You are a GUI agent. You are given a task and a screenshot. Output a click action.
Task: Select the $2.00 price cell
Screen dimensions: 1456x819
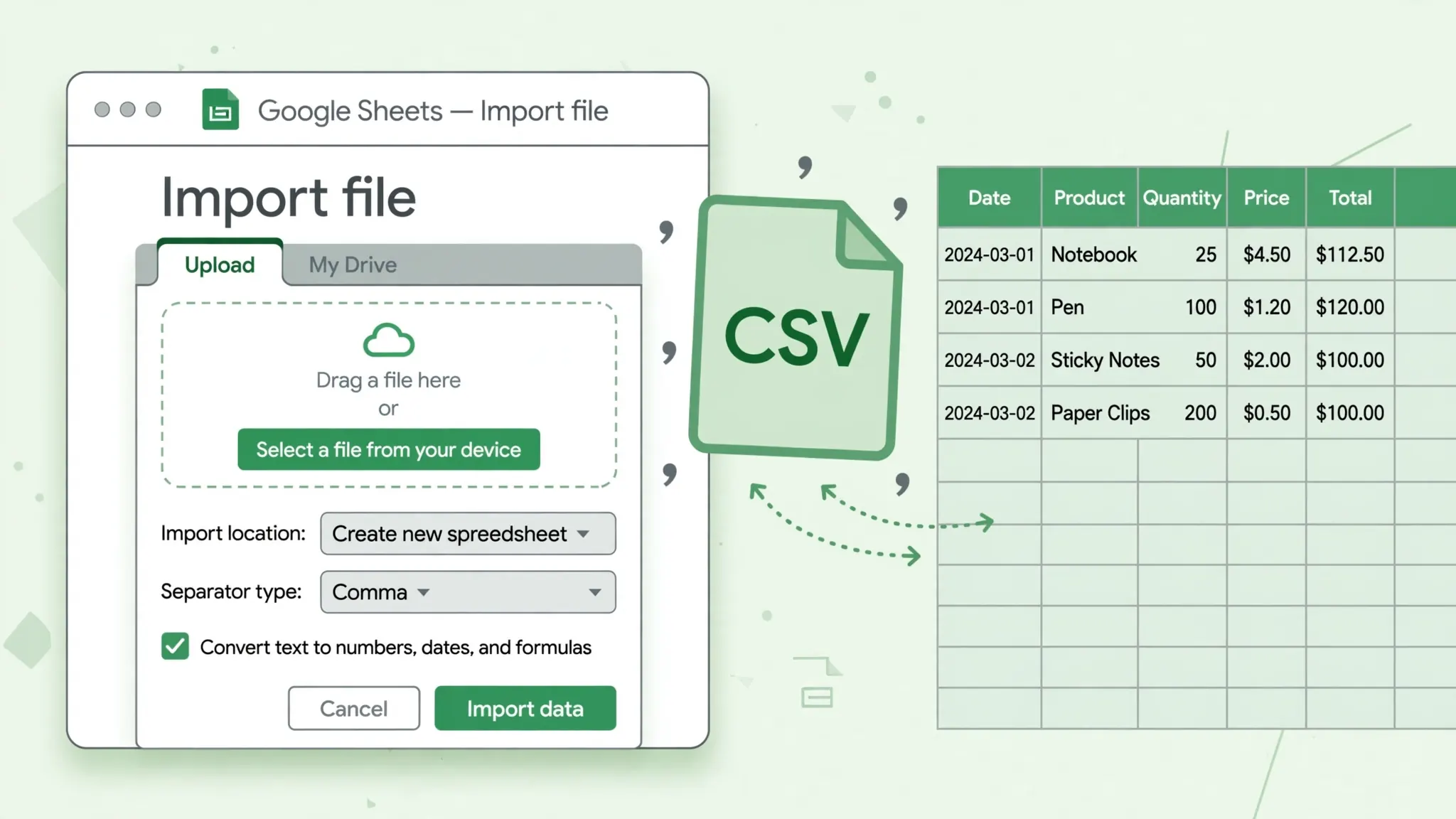point(1267,360)
